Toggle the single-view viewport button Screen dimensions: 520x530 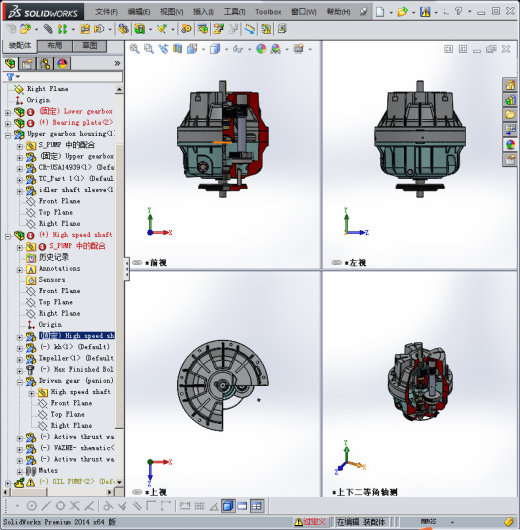click(242, 506)
